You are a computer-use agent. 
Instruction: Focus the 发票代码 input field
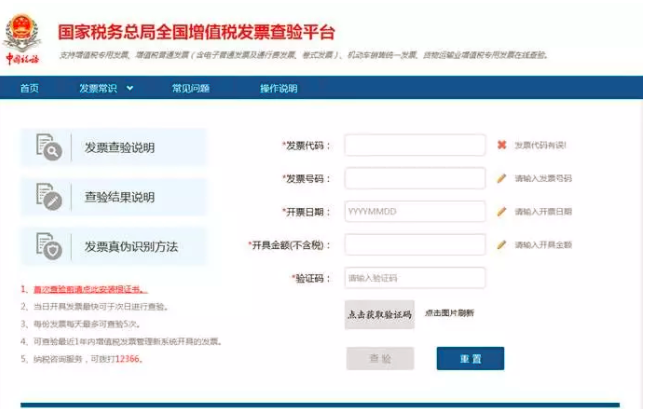pos(414,145)
